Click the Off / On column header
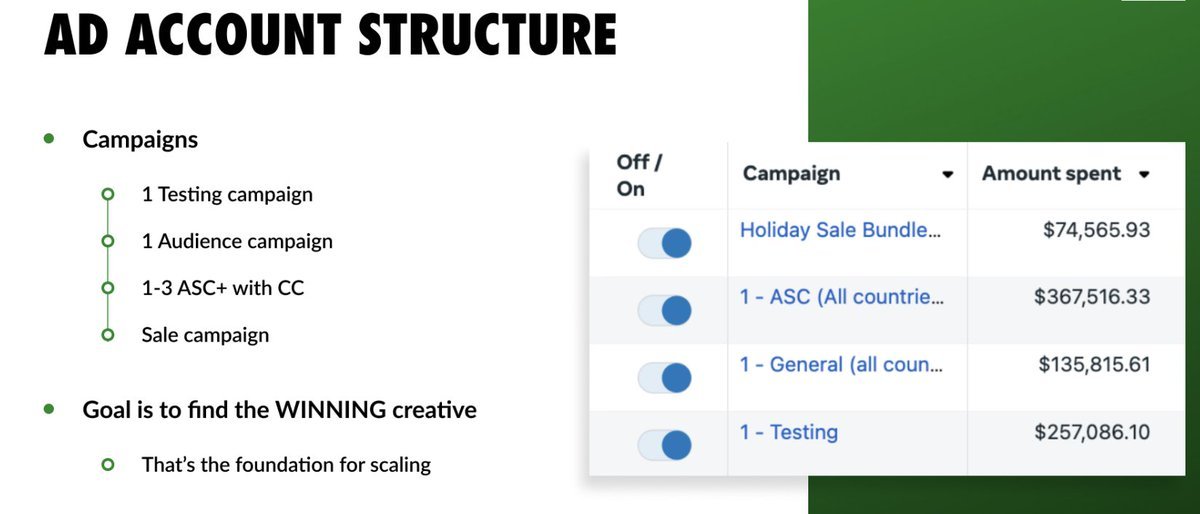Screen dimensions: 1200x514 633,175
